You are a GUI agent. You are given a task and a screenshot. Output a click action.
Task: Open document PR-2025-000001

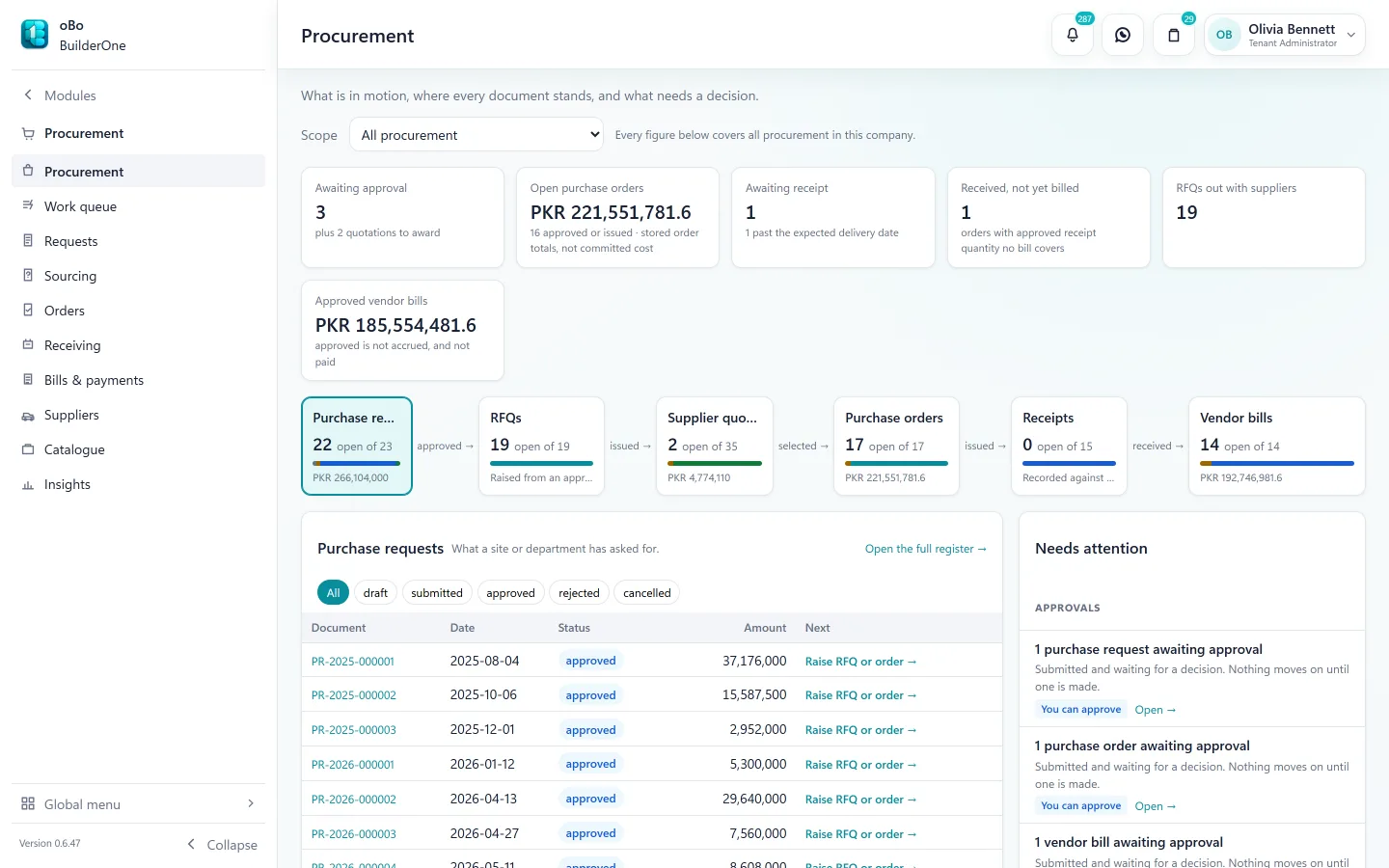pos(353,662)
